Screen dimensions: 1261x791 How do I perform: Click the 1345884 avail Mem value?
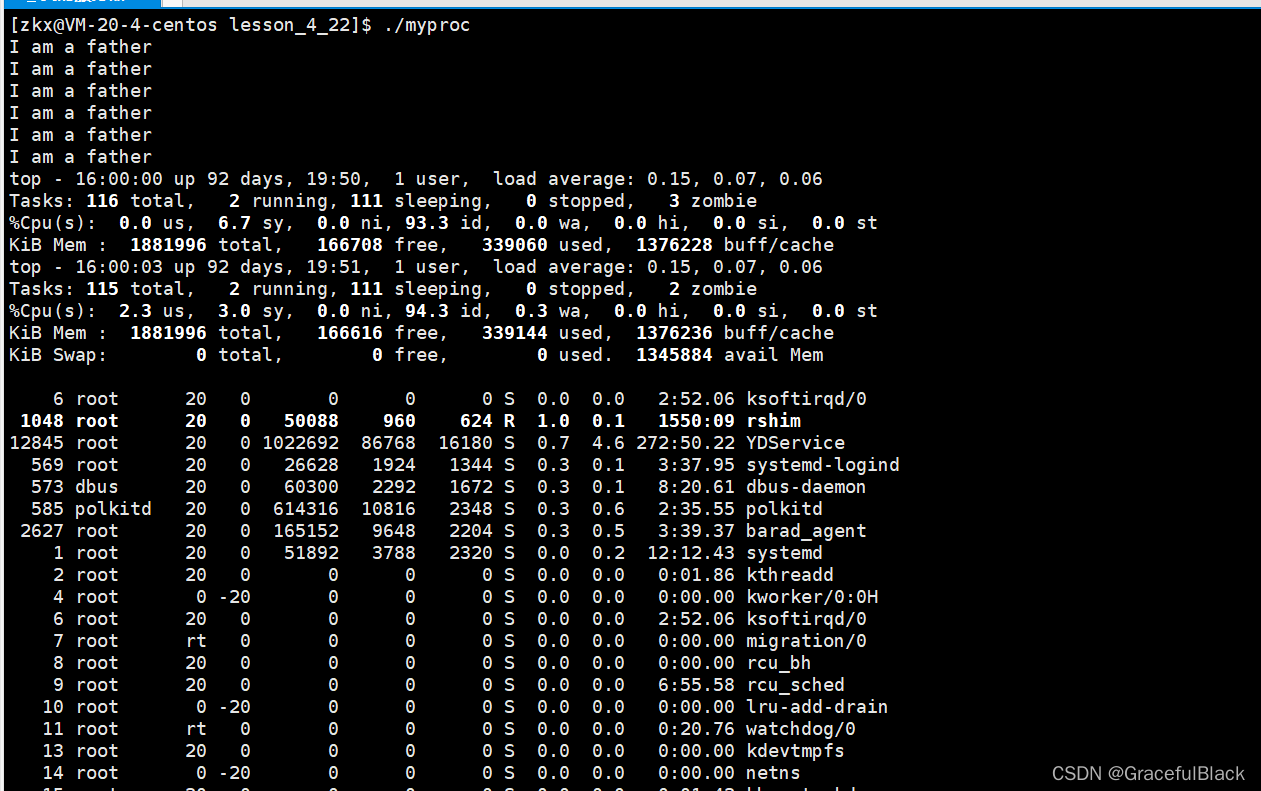click(x=674, y=355)
